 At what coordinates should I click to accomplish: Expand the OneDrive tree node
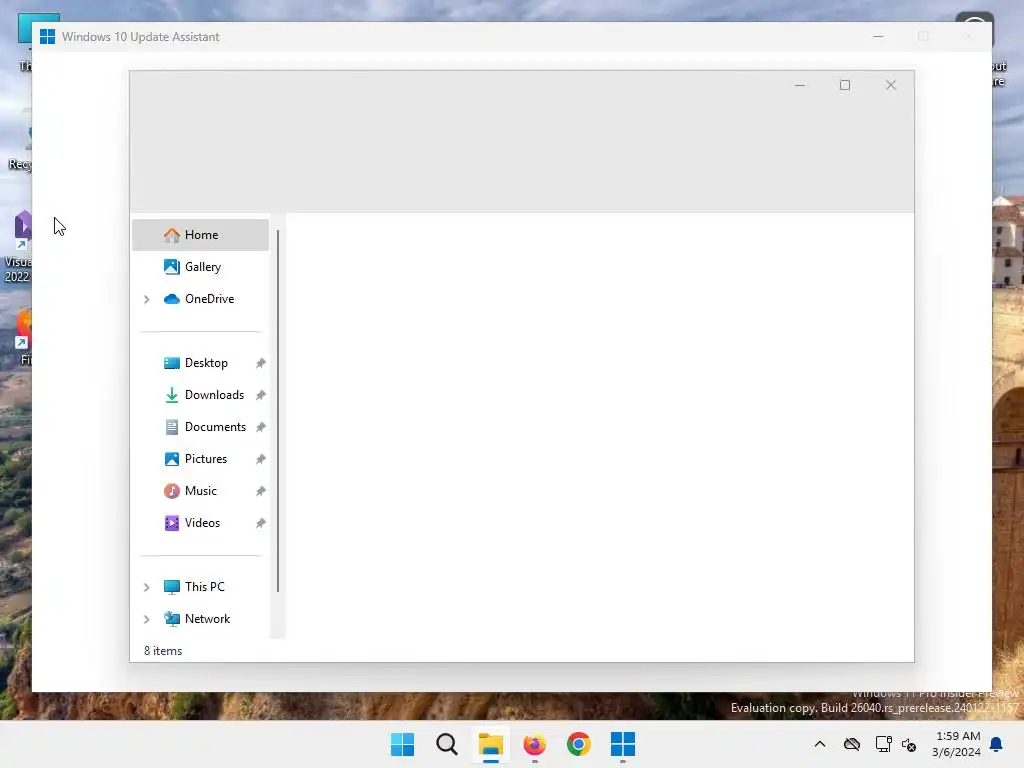click(x=147, y=299)
